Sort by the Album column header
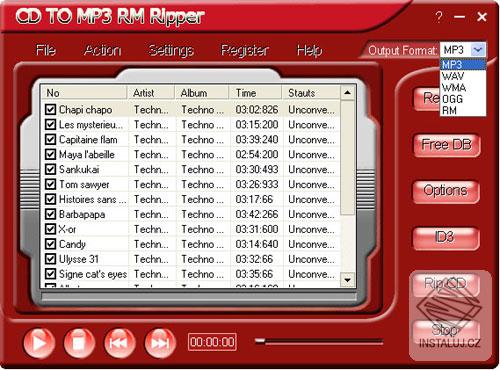This screenshot has height=370, width=500. click(x=202, y=93)
